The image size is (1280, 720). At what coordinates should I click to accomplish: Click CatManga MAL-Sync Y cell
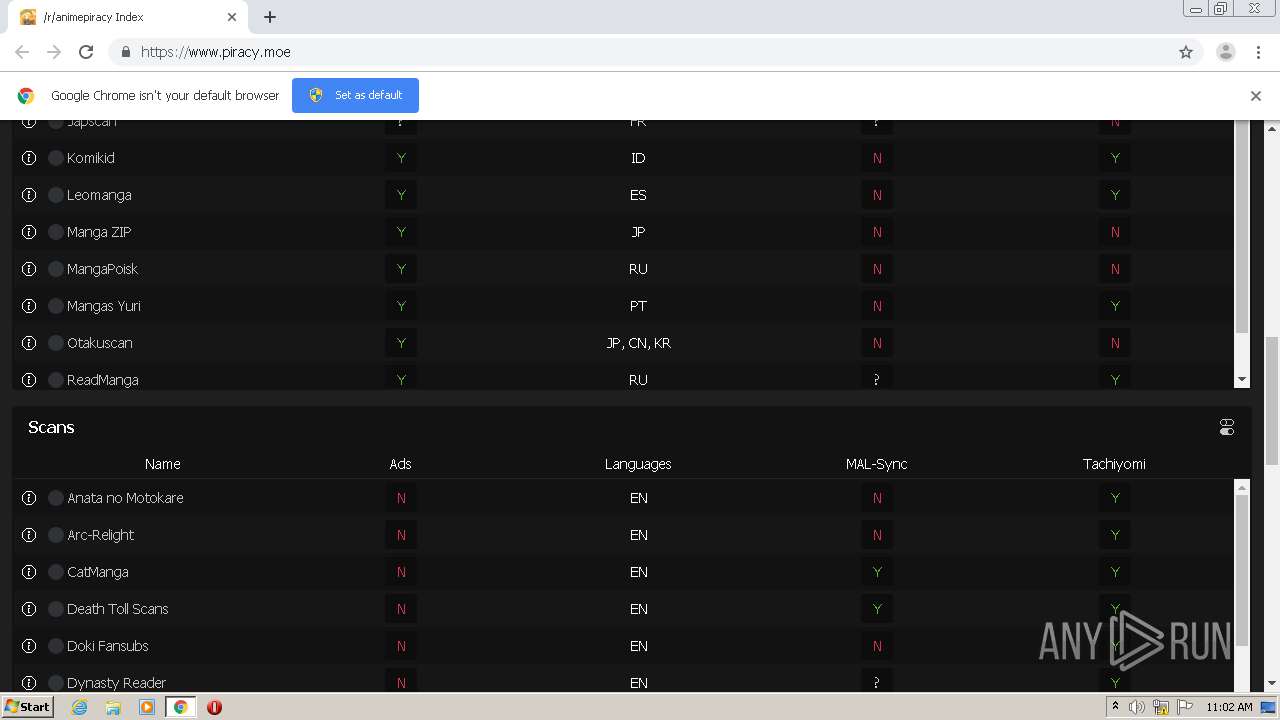coord(877,572)
